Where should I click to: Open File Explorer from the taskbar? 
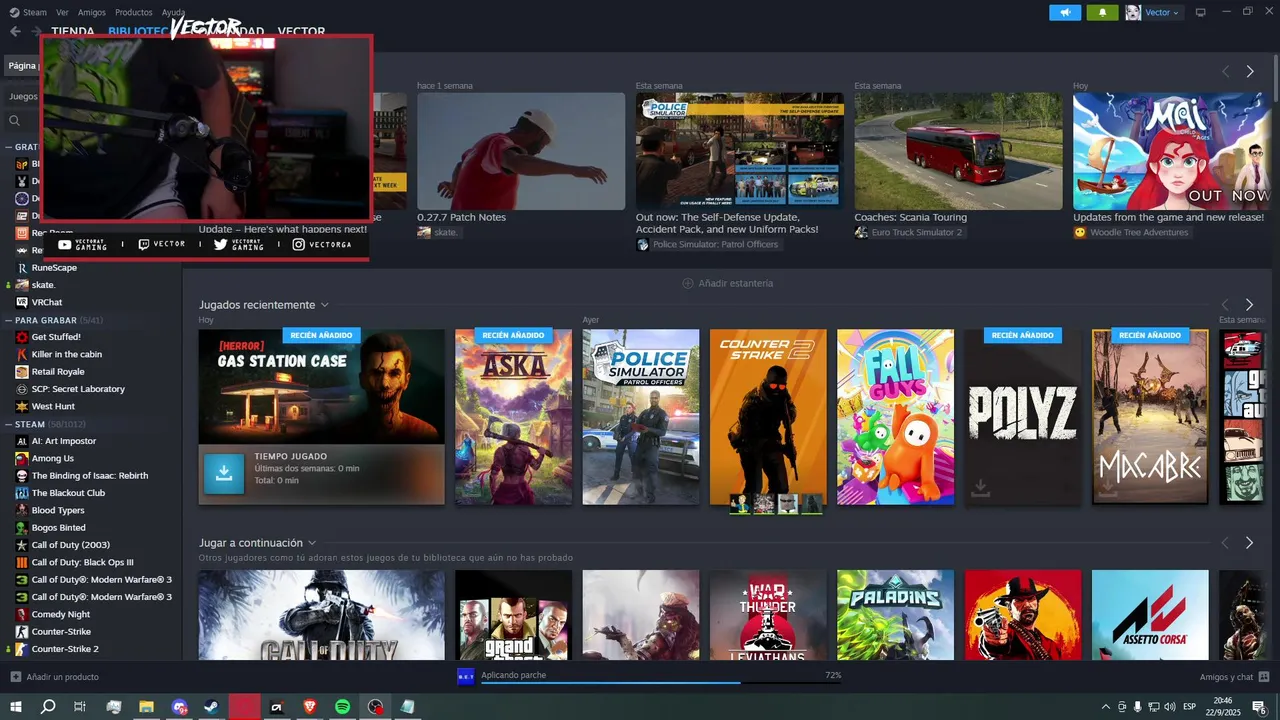point(146,707)
